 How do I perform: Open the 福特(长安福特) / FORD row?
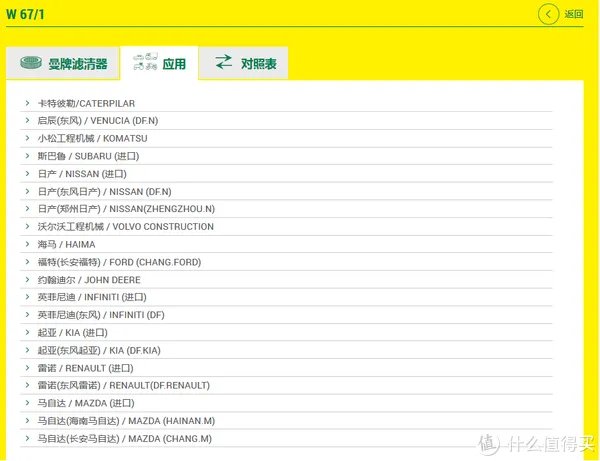click(x=119, y=262)
